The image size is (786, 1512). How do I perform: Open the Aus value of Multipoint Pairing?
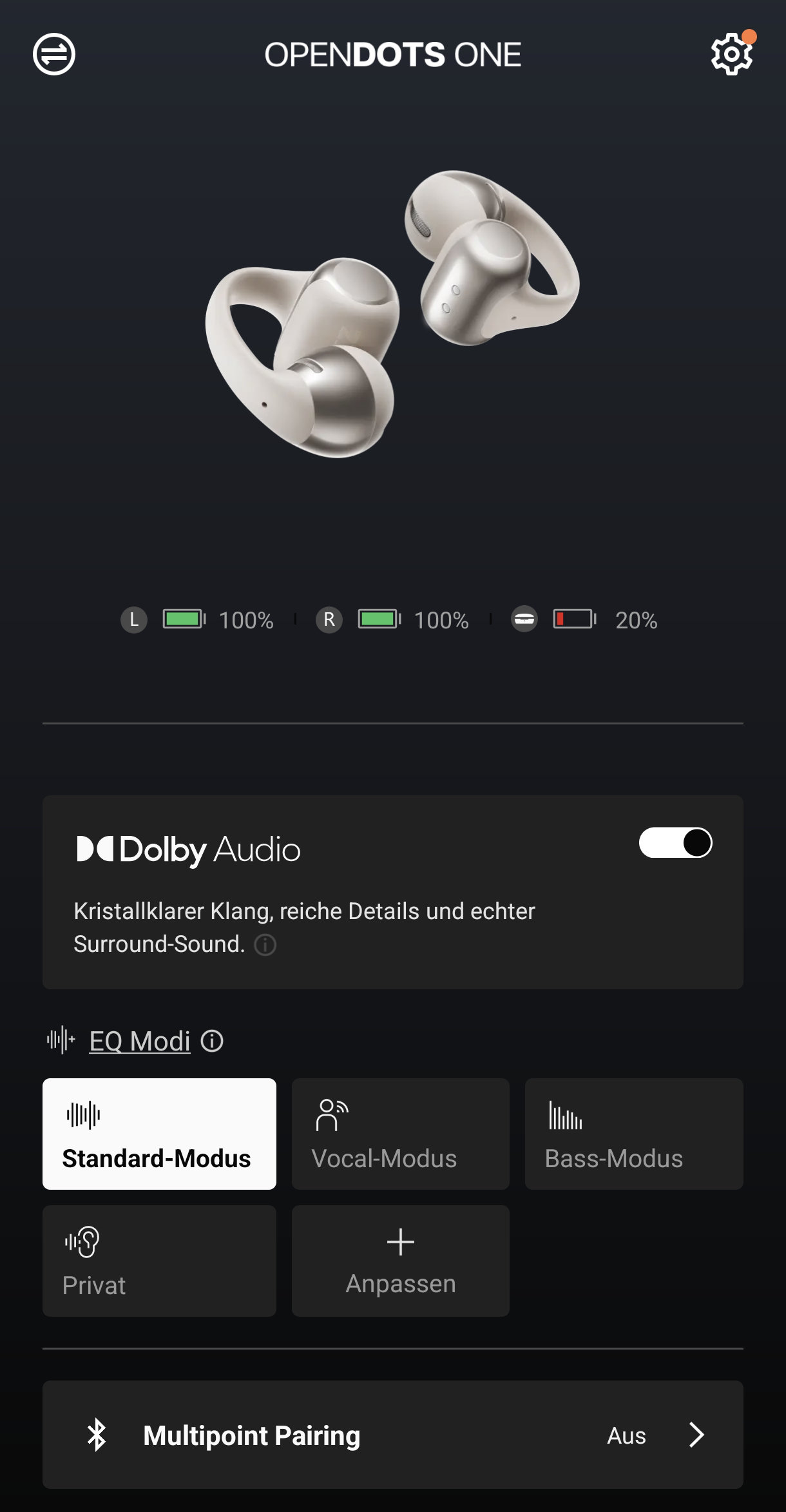click(x=626, y=1435)
